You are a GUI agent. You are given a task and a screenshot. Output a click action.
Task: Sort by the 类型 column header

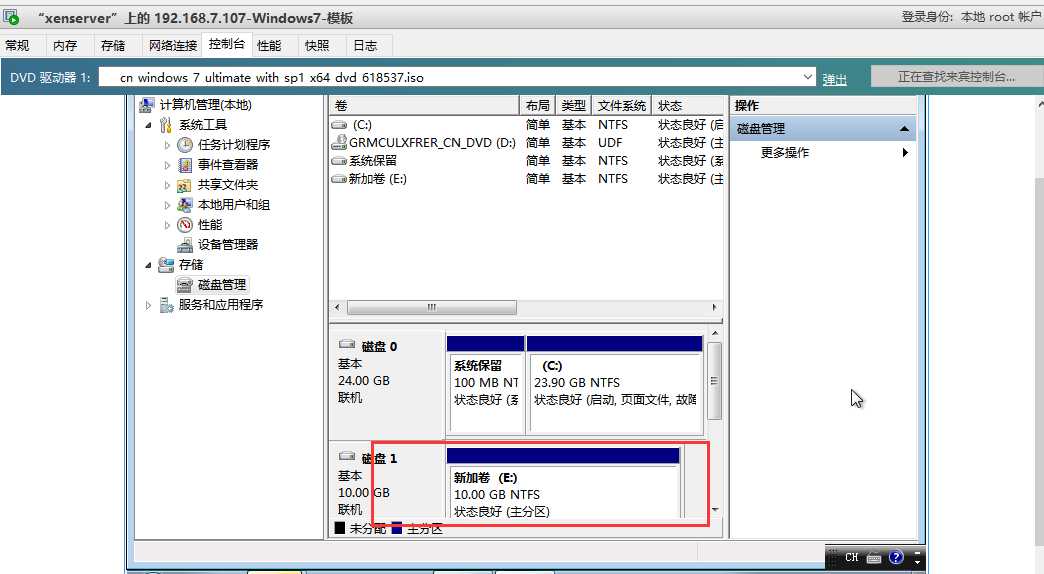click(x=573, y=105)
